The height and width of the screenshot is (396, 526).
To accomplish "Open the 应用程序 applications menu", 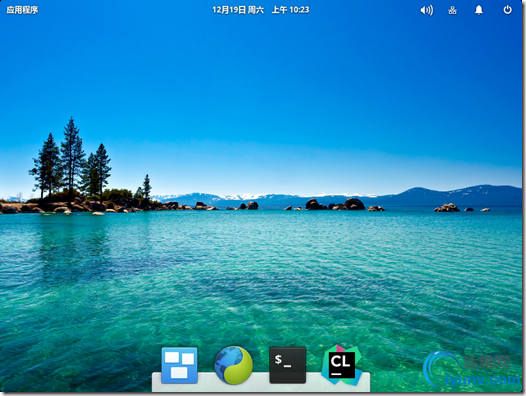I will pos(22,10).
